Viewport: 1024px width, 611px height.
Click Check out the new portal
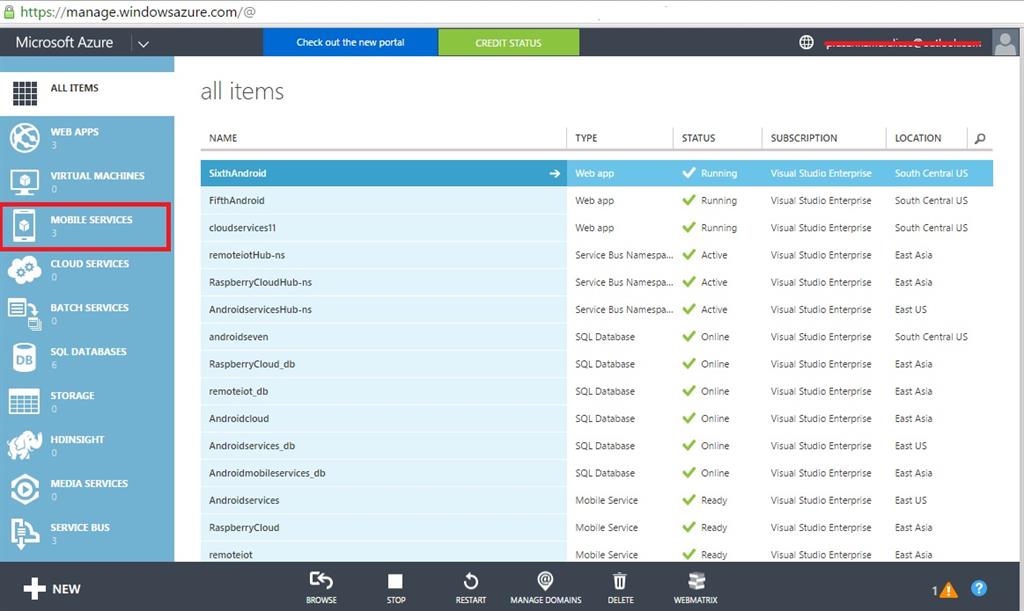(x=351, y=42)
